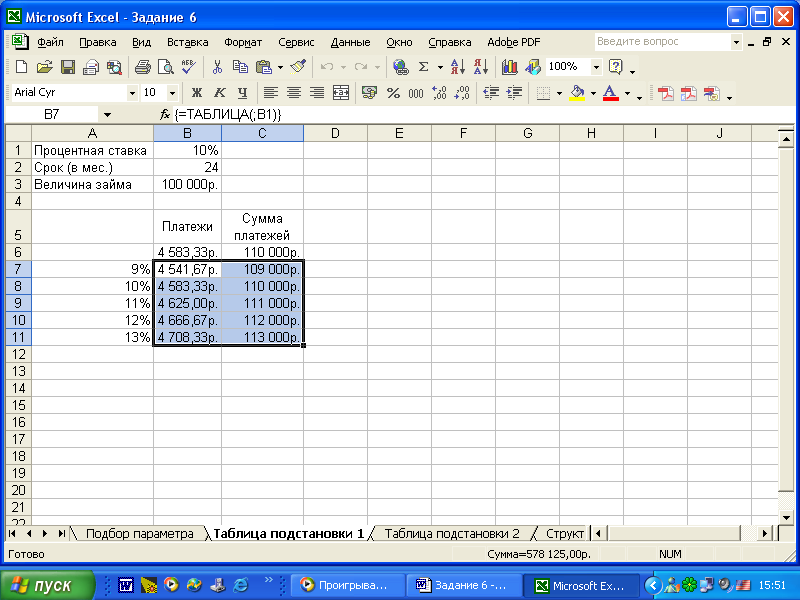
Task: Switch to Задание 6 Word taskbar button
Action: click(464, 585)
